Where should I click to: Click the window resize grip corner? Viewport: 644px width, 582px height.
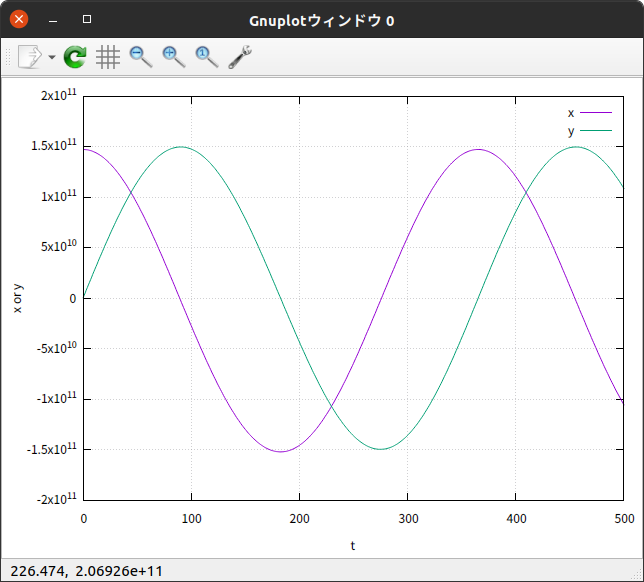(637, 575)
